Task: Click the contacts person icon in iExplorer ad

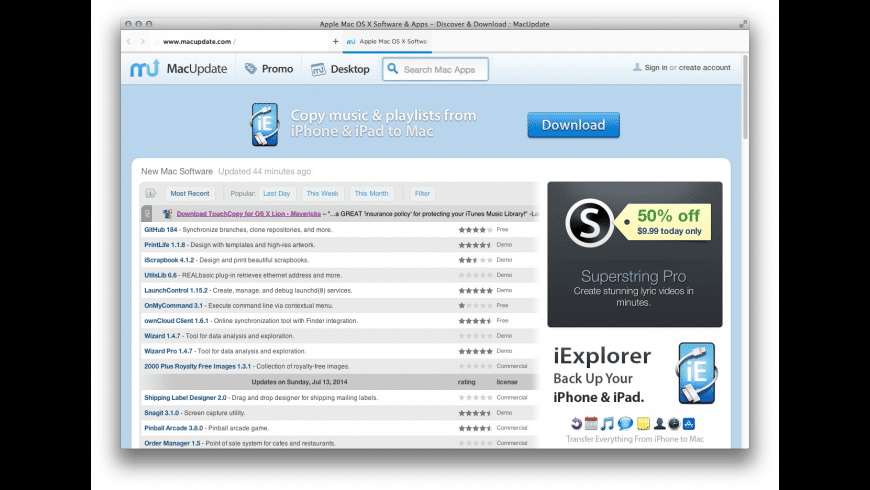Action: tap(659, 423)
